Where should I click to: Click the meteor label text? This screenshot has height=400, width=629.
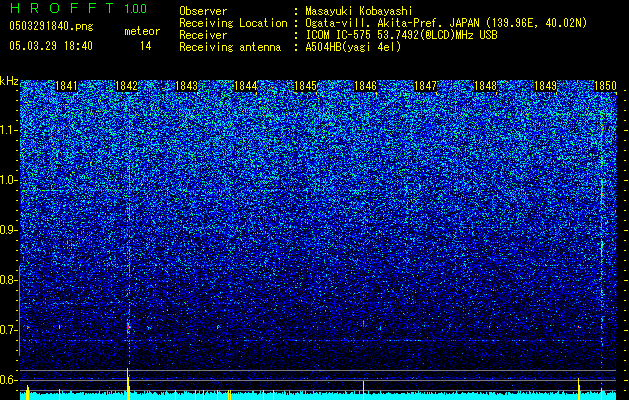[x=142, y=31]
